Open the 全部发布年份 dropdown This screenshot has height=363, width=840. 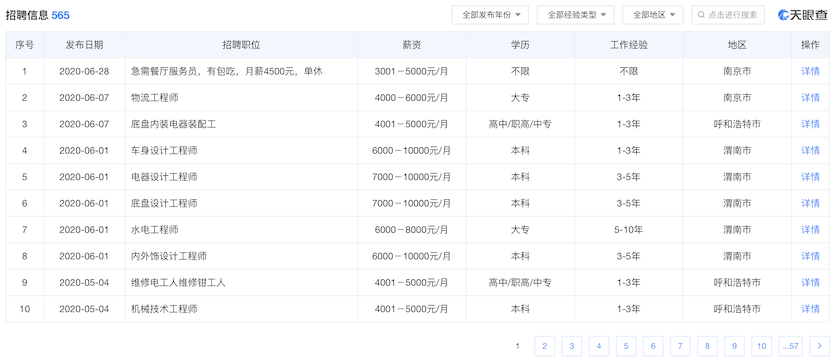coord(490,15)
